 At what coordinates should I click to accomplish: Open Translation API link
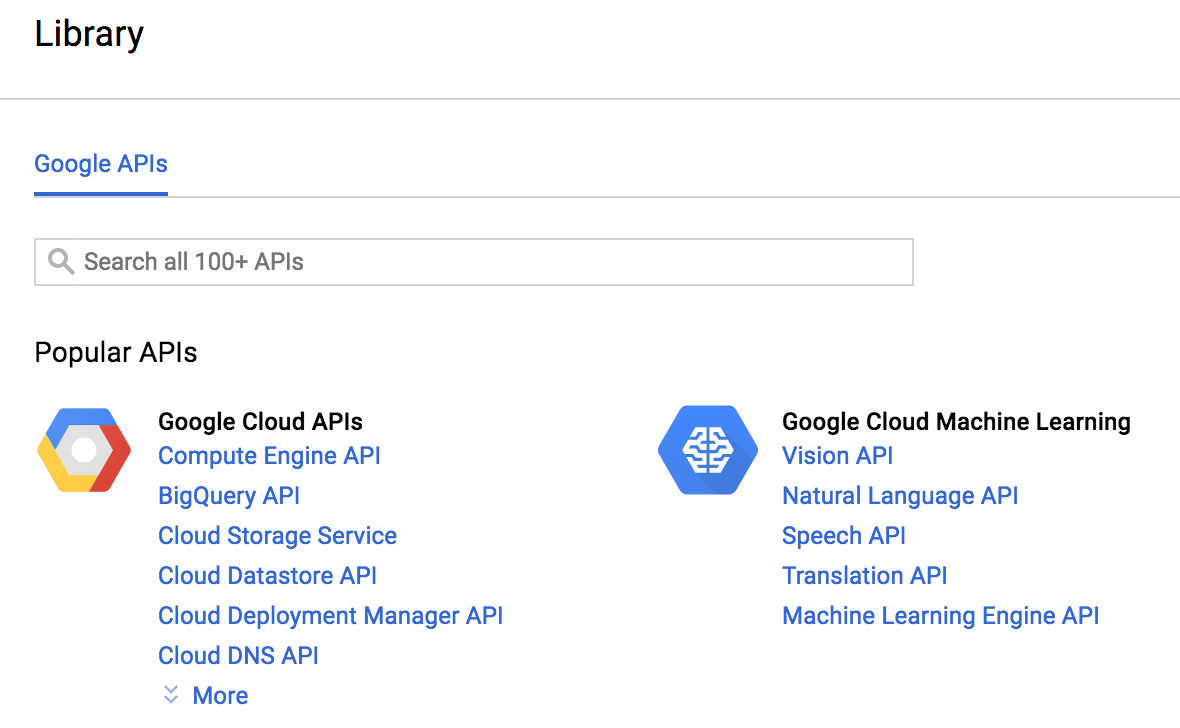tap(865, 575)
